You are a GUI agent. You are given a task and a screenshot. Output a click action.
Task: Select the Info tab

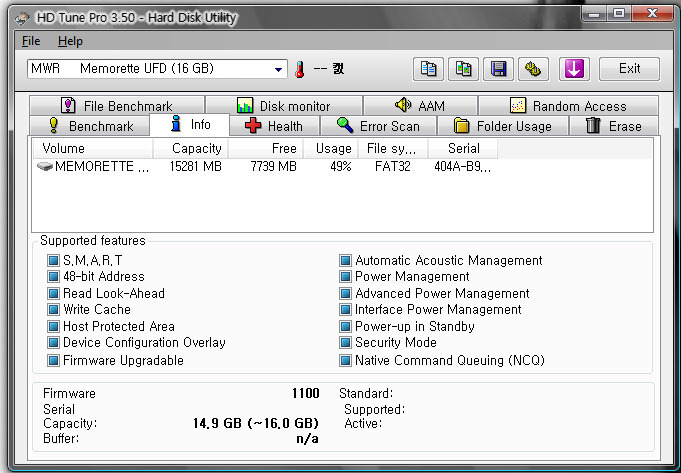point(190,125)
